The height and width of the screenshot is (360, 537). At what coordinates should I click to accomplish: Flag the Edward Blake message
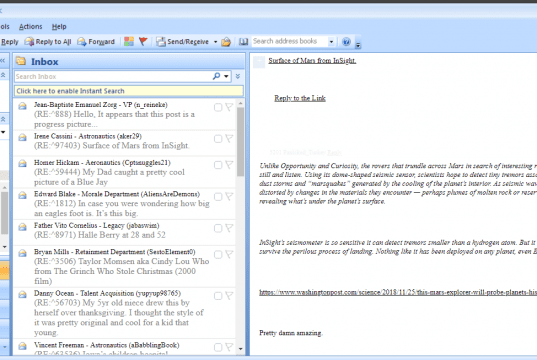coord(229,197)
